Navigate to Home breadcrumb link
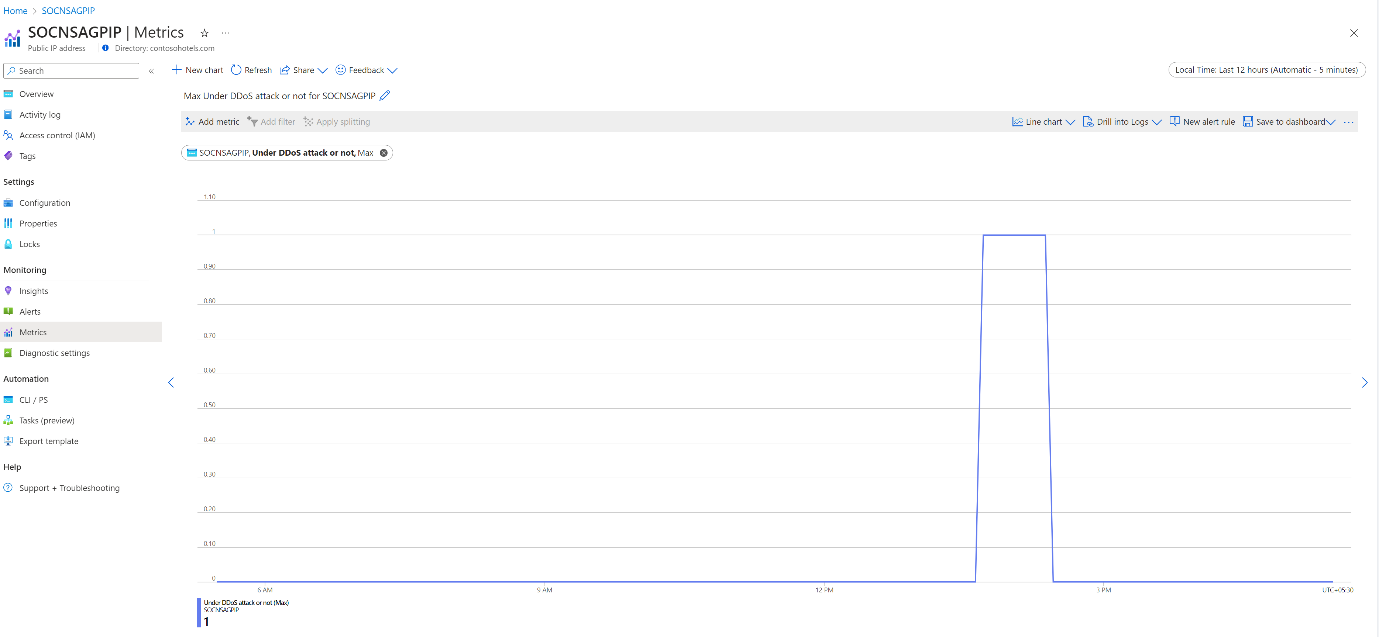This screenshot has width=1379, height=637. [x=15, y=10]
